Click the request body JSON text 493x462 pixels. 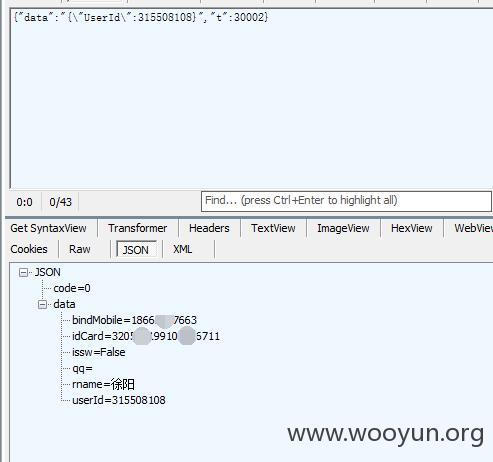point(141,17)
